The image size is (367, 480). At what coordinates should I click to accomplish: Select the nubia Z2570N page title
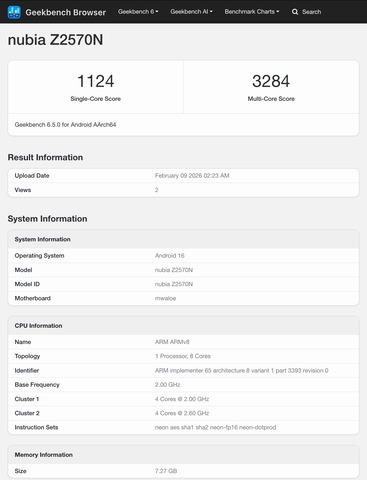pyautogui.click(x=55, y=40)
